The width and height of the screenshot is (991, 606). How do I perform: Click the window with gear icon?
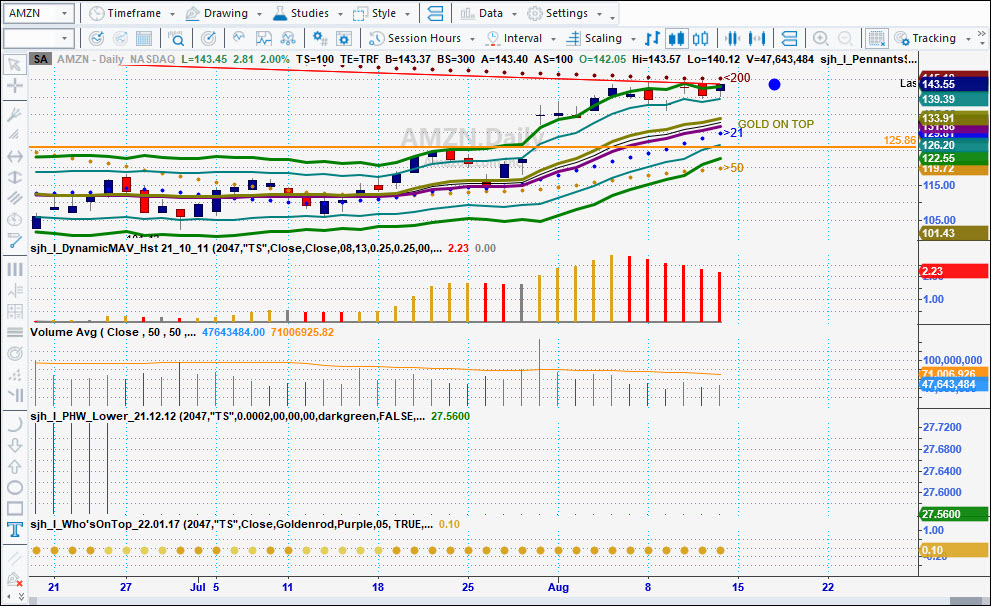point(344,39)
